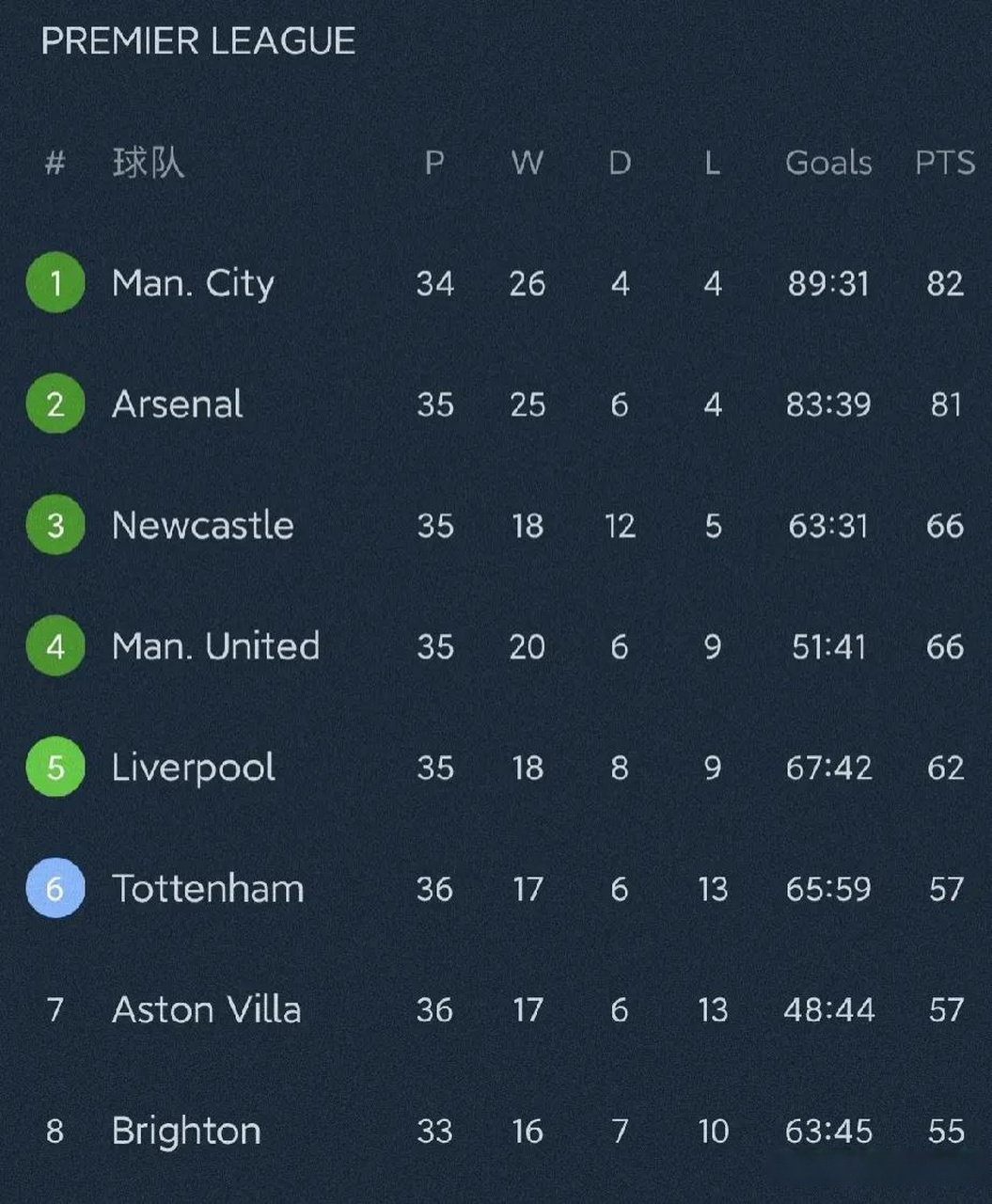Select the Liverpool team name
The image size is (992, 1204).
point(194,768)
